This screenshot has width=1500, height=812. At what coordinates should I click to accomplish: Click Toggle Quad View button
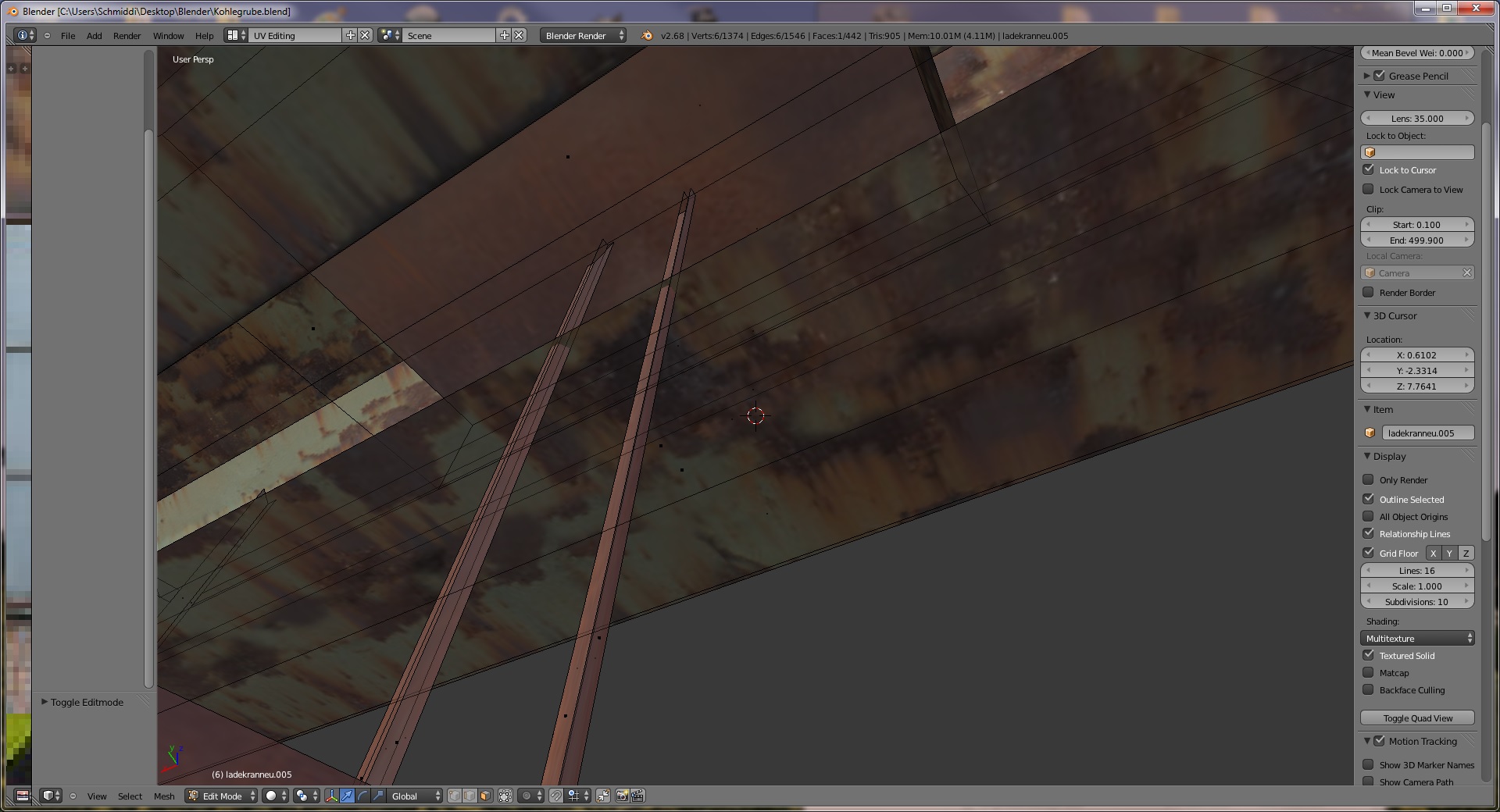(x=1417, y=718)
